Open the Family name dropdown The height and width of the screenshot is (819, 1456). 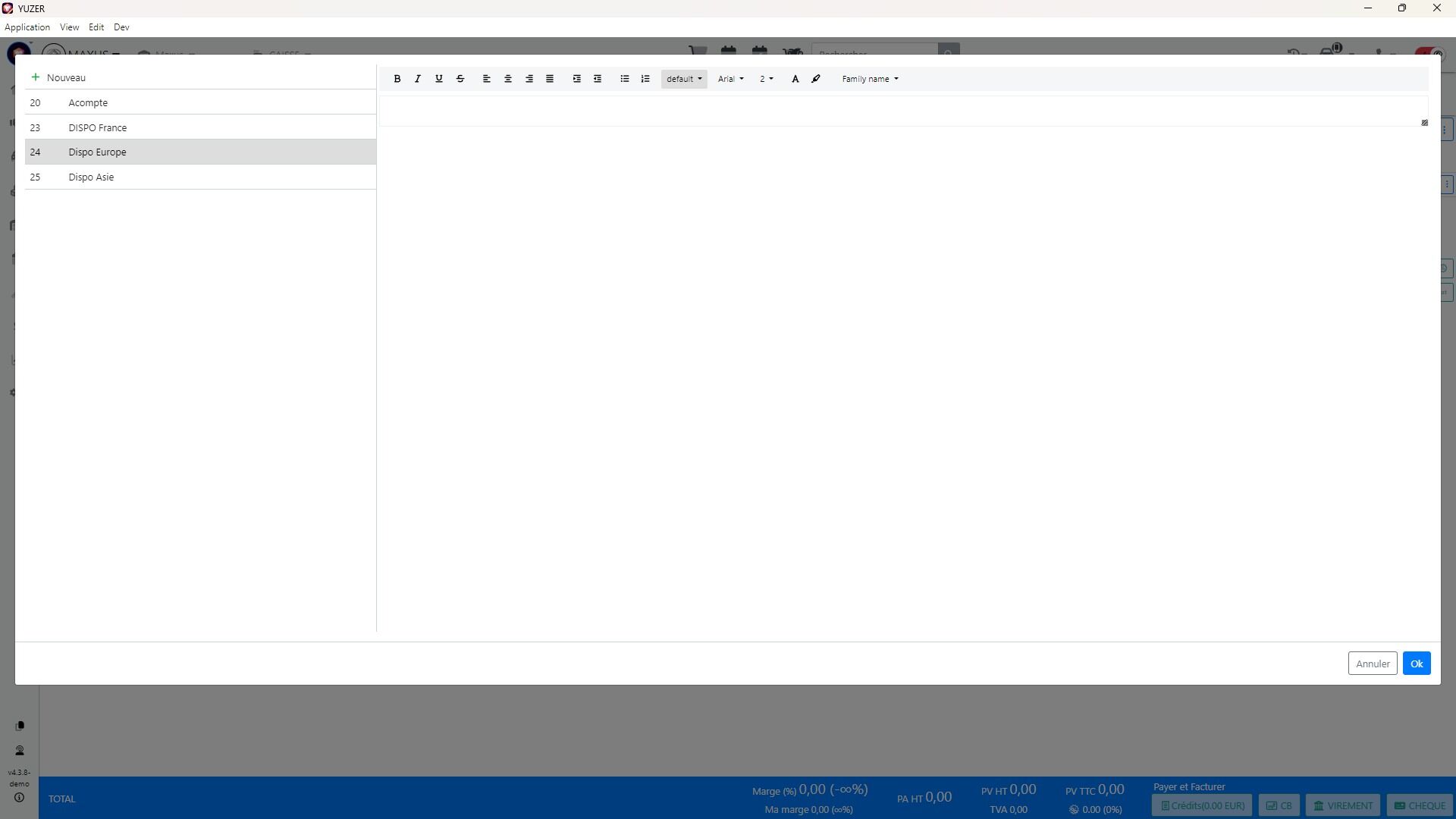click(870, 79)
